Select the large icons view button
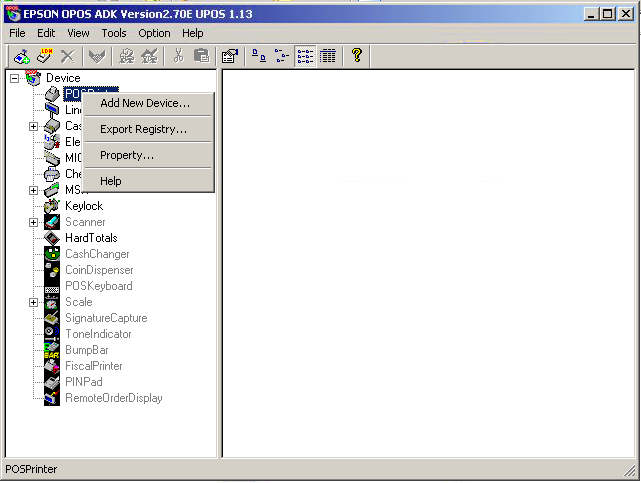641x483 pixels. pyautogui.click(x=257, y=56)
